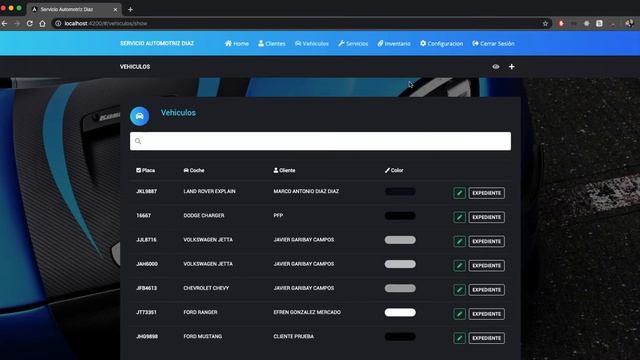Viewport: 640px width, 360px height.
Task: Click the light gray swatch of JAH6000
Action: coord(400,264)
